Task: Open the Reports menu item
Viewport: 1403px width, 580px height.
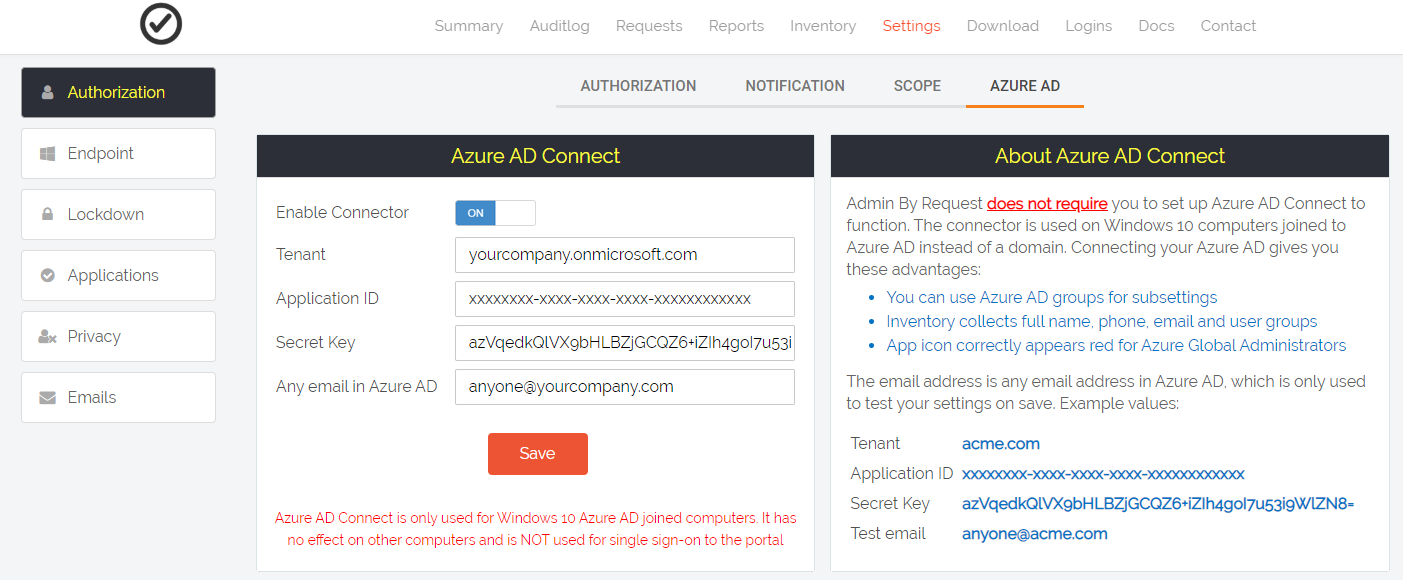Action: coord(736,26)
